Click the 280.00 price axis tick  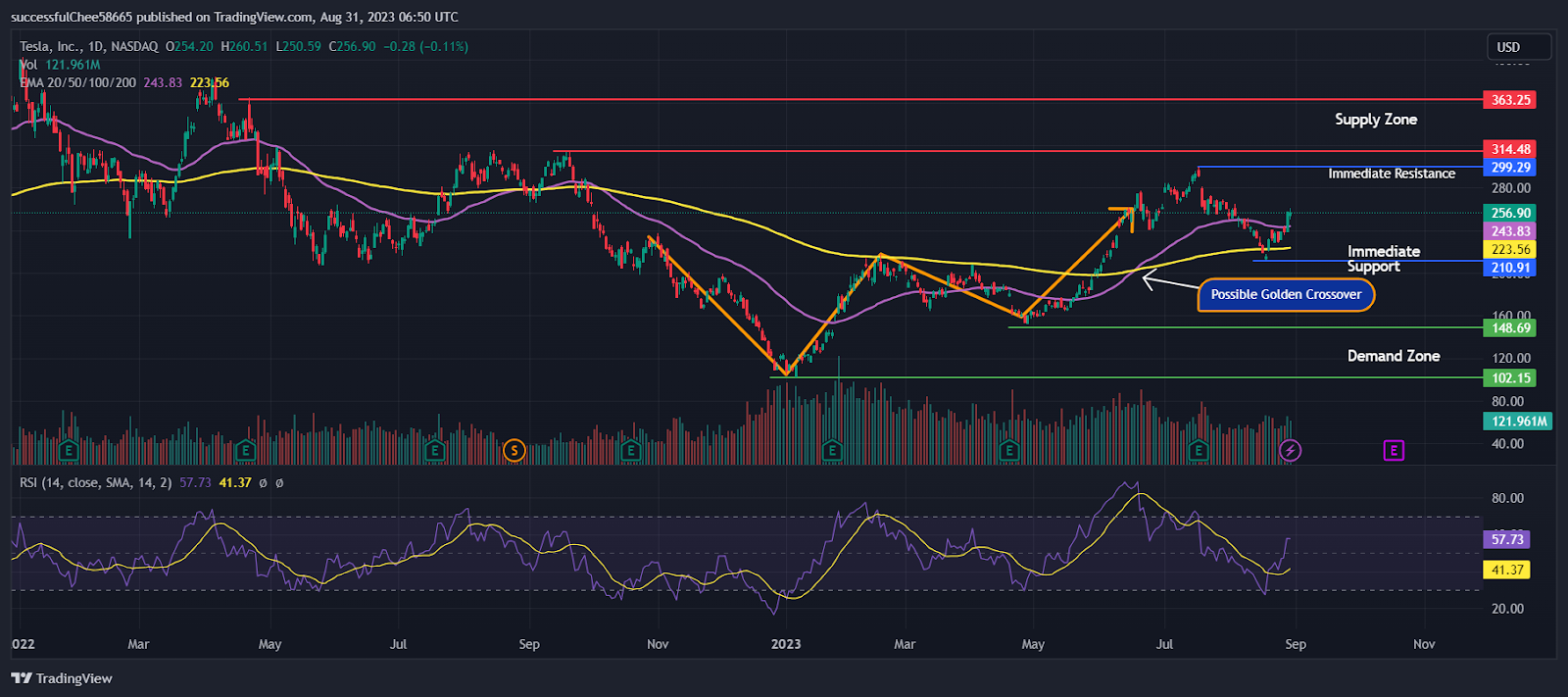1510,188
